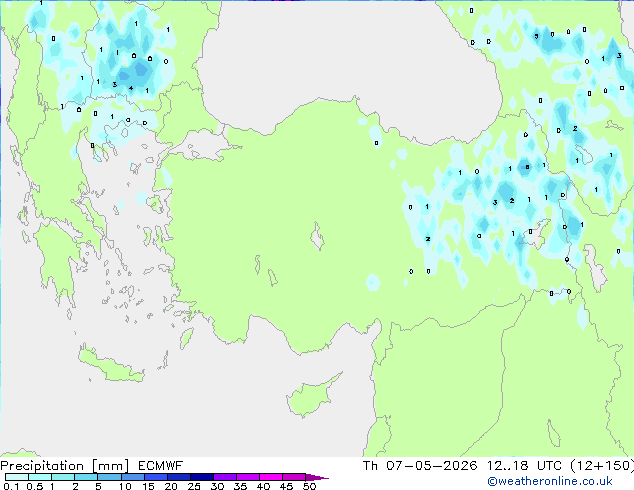Click the 'Precipitation [mm]' title text
Viewport: 634px width, 490px height.
point(64,466)
